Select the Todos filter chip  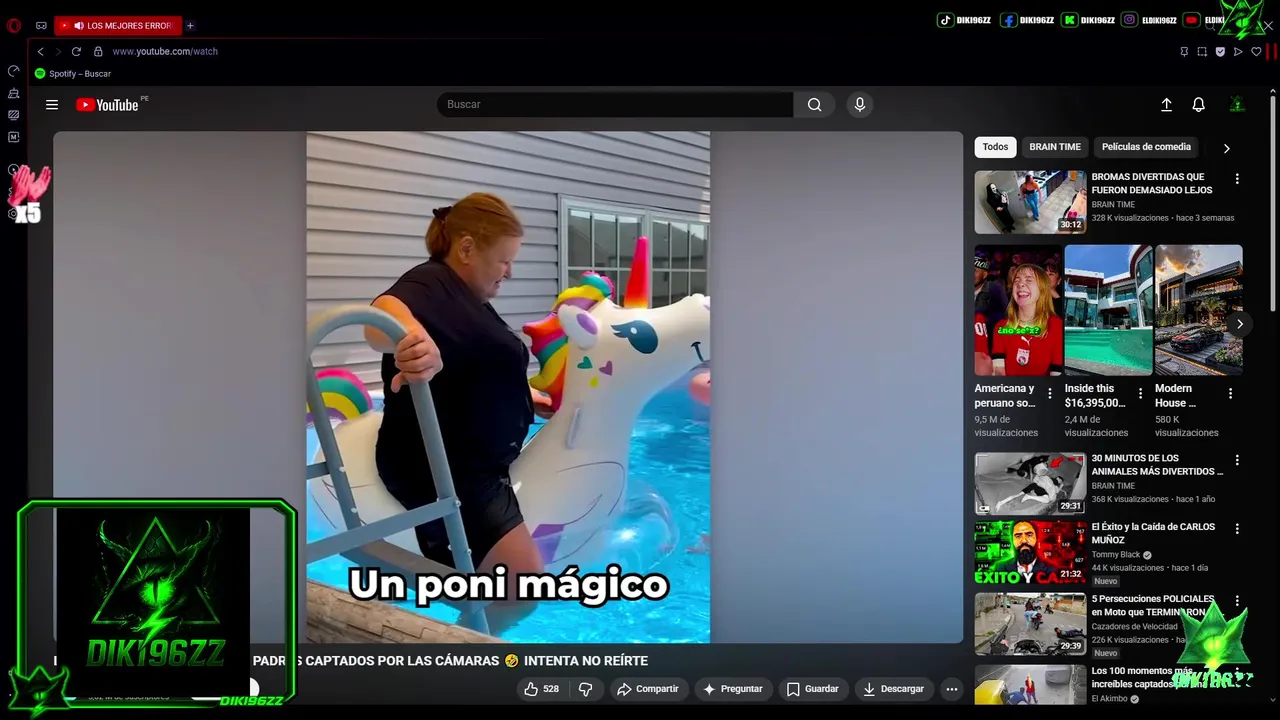click(995, 147)
